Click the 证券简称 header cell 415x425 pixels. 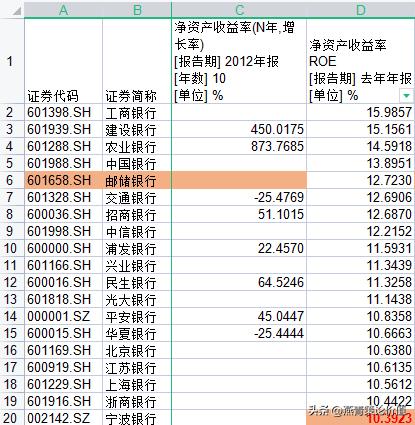pos(137,61)
